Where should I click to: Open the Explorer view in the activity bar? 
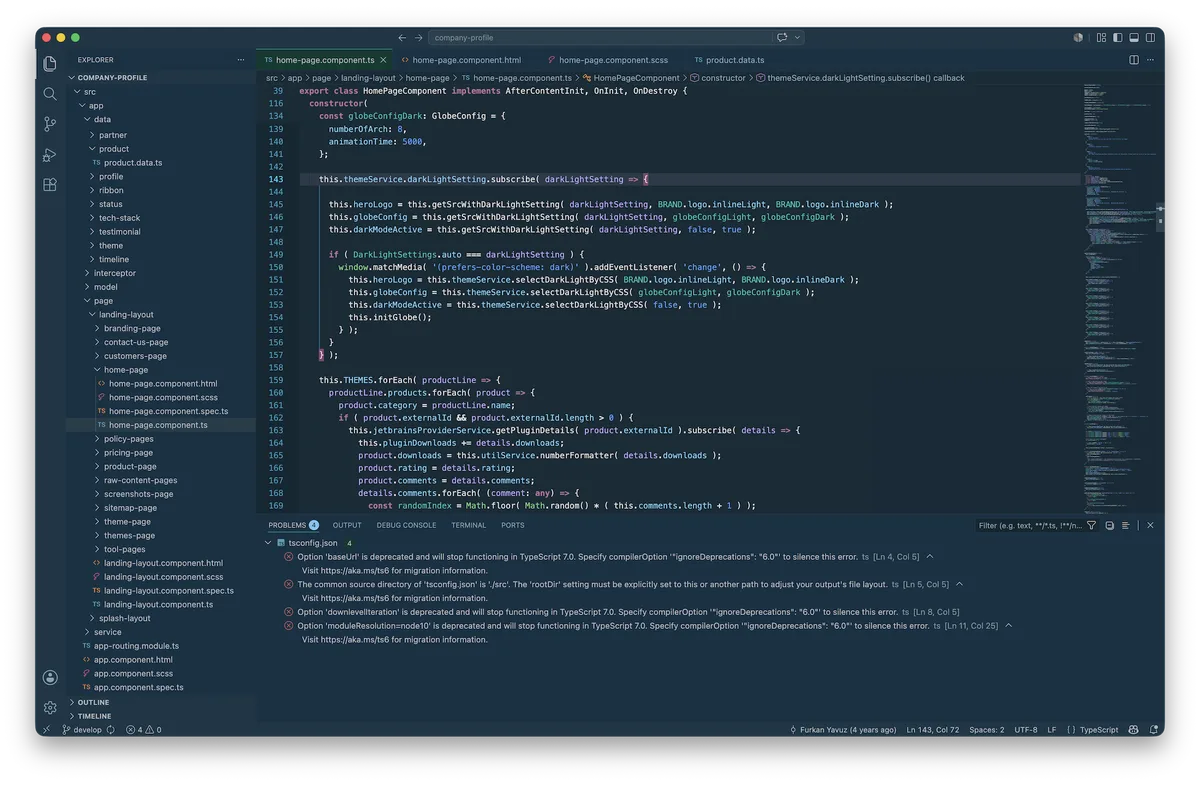click(50, 64)
